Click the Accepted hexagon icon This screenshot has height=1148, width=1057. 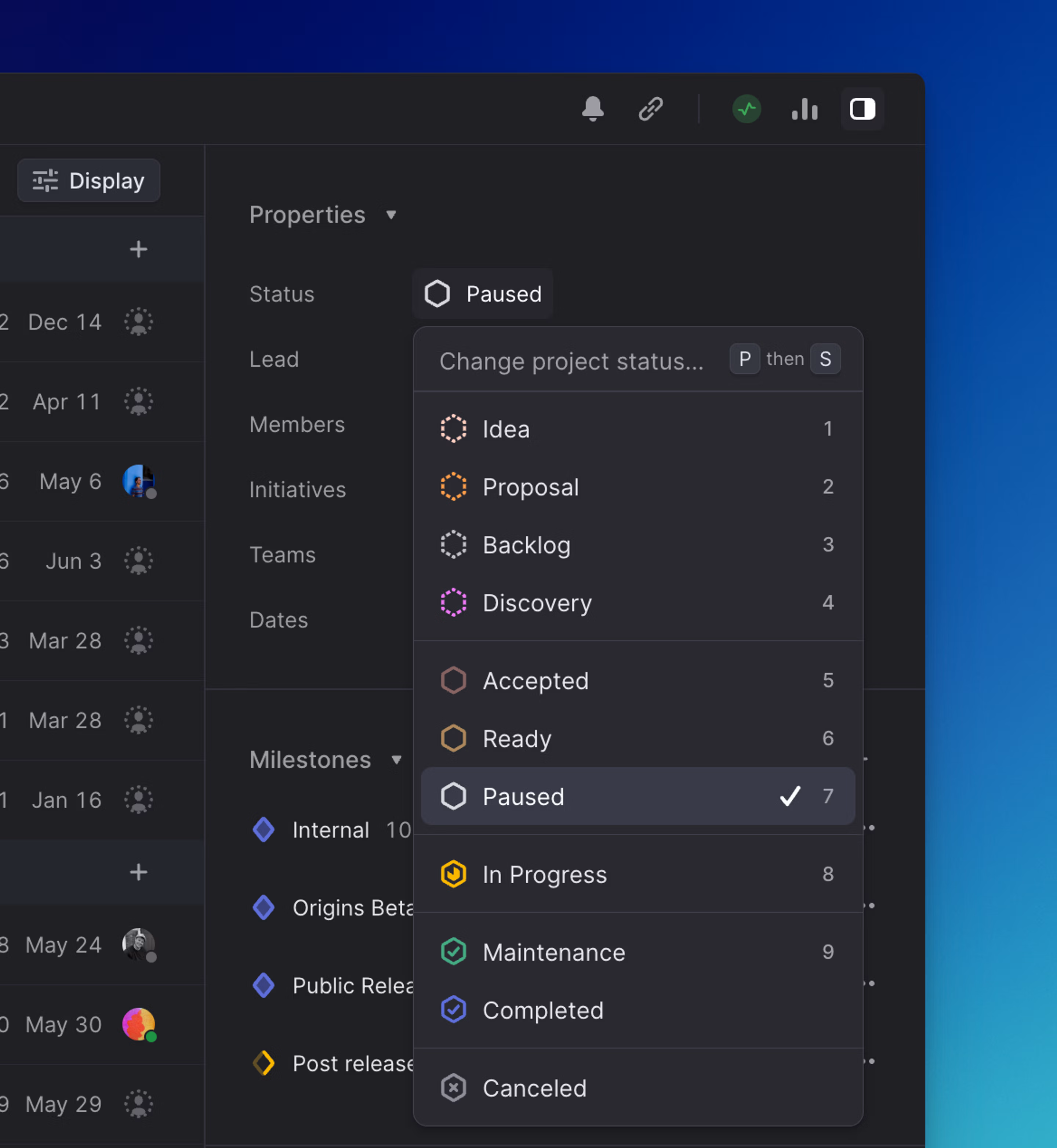tap(453, 680)
